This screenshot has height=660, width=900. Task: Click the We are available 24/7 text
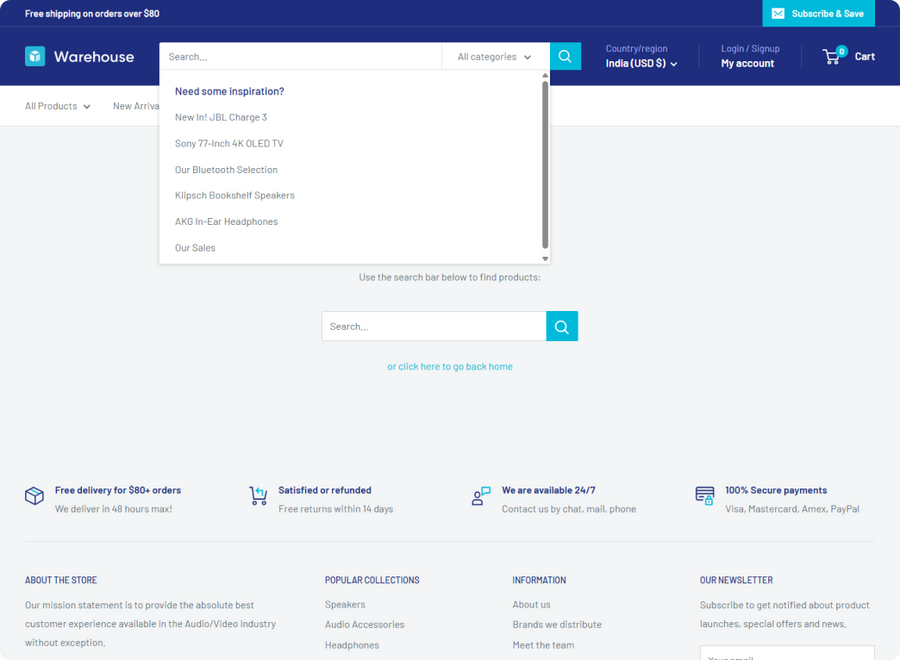coord(549,490)
